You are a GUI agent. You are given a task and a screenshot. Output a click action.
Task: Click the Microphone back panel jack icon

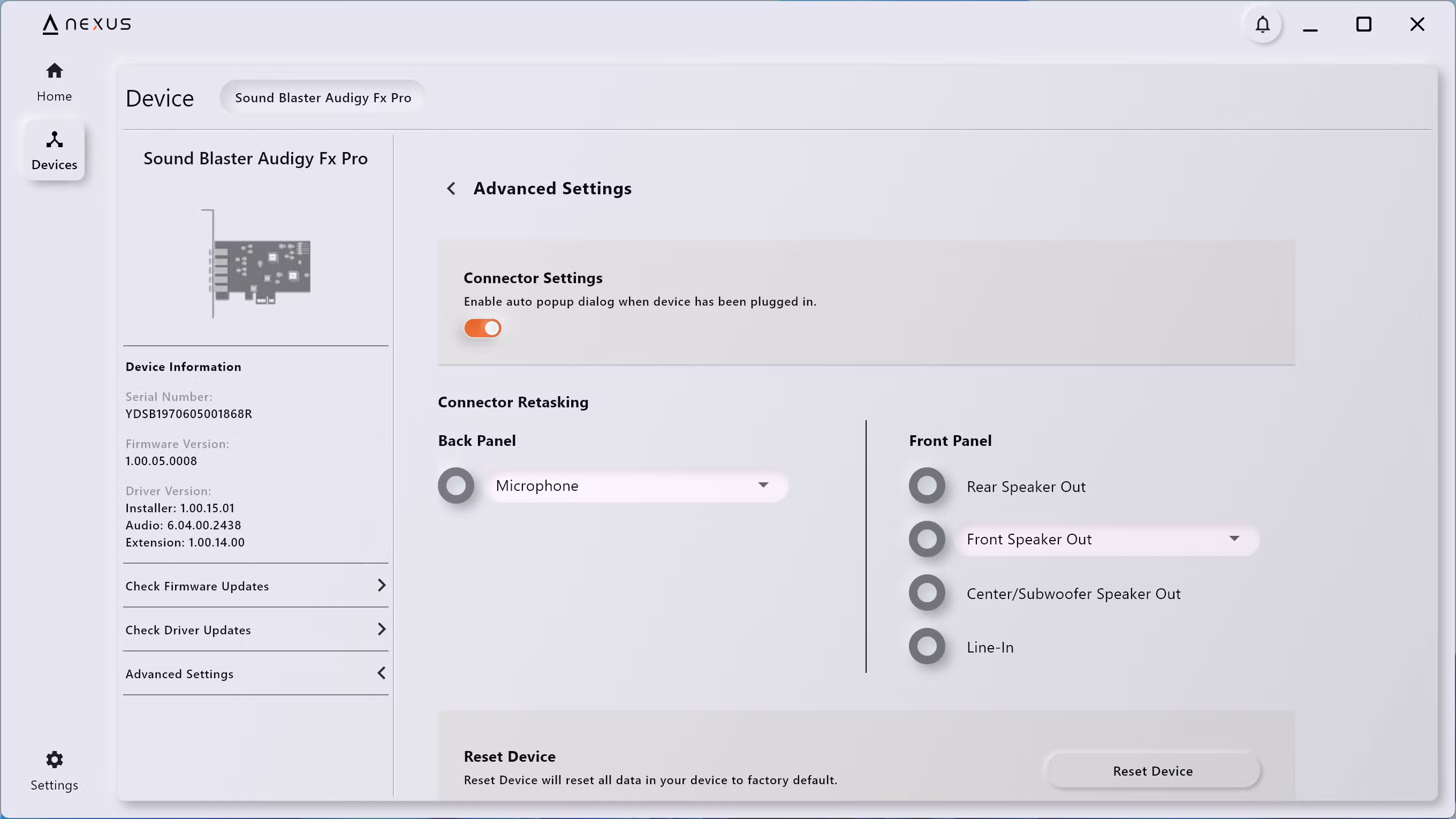(x=456, y=486)
